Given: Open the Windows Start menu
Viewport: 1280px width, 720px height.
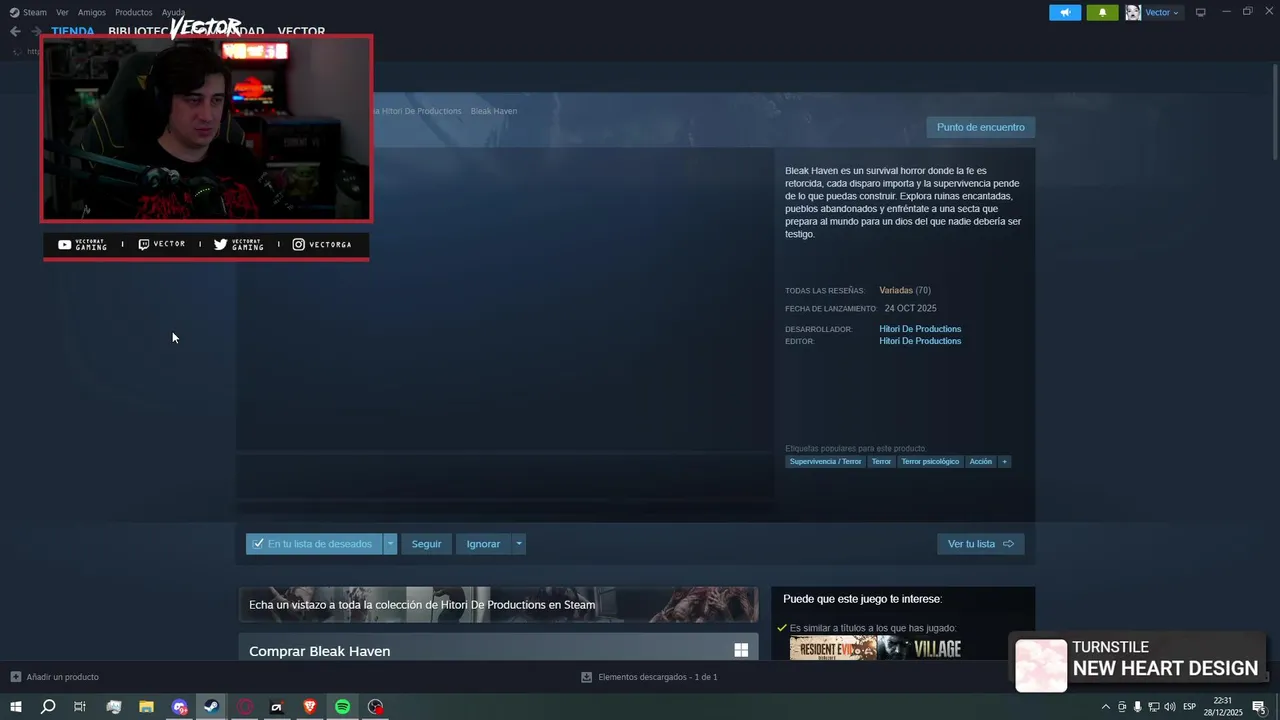Looking at the screenshot, I should tap(15, 707).
